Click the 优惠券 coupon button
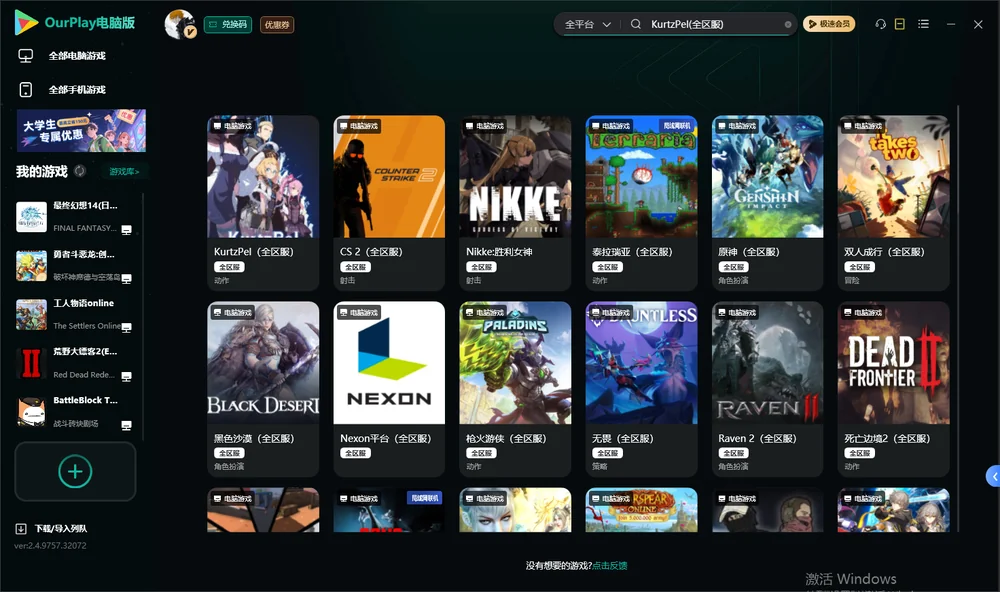 point(277,25)
